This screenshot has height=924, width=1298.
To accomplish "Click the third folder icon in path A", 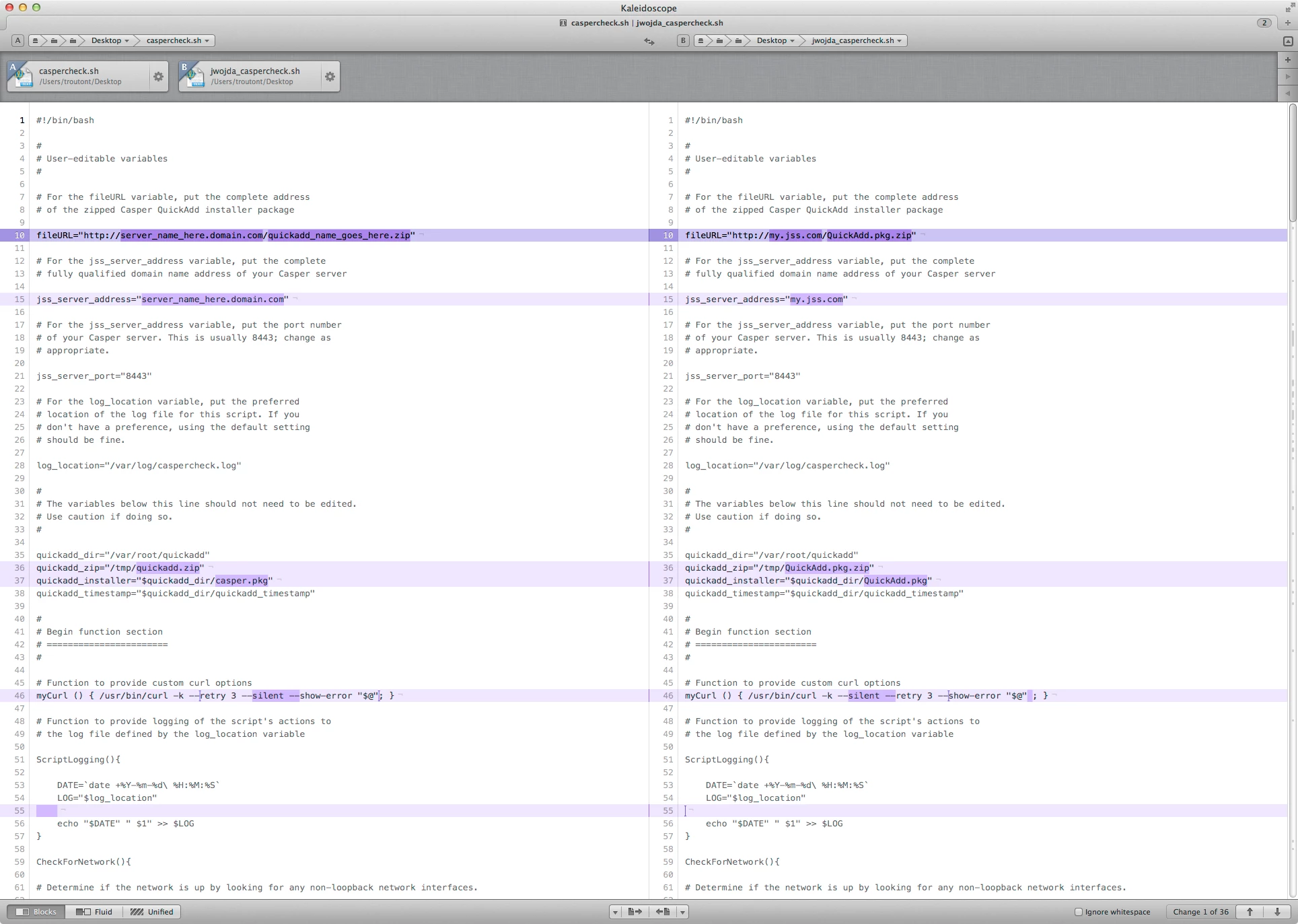I will tap(73, 40).
